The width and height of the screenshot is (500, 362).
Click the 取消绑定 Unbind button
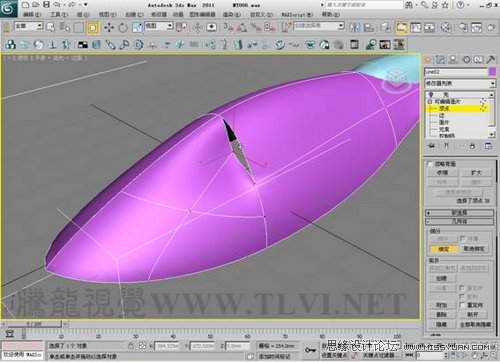coord(474,249)
